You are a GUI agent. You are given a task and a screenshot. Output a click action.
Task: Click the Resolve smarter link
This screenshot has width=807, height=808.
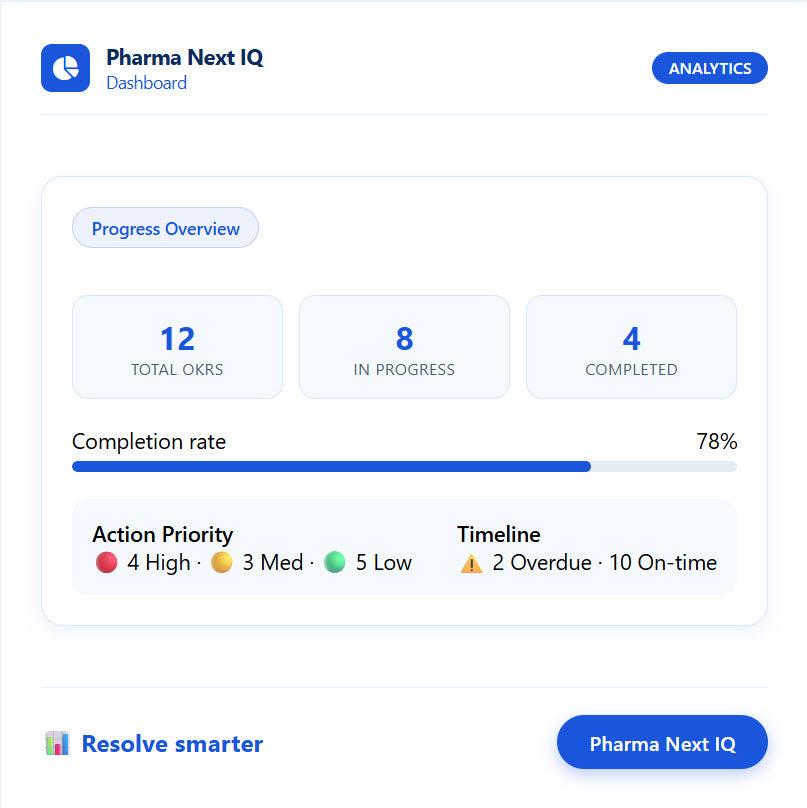point(173,743)
